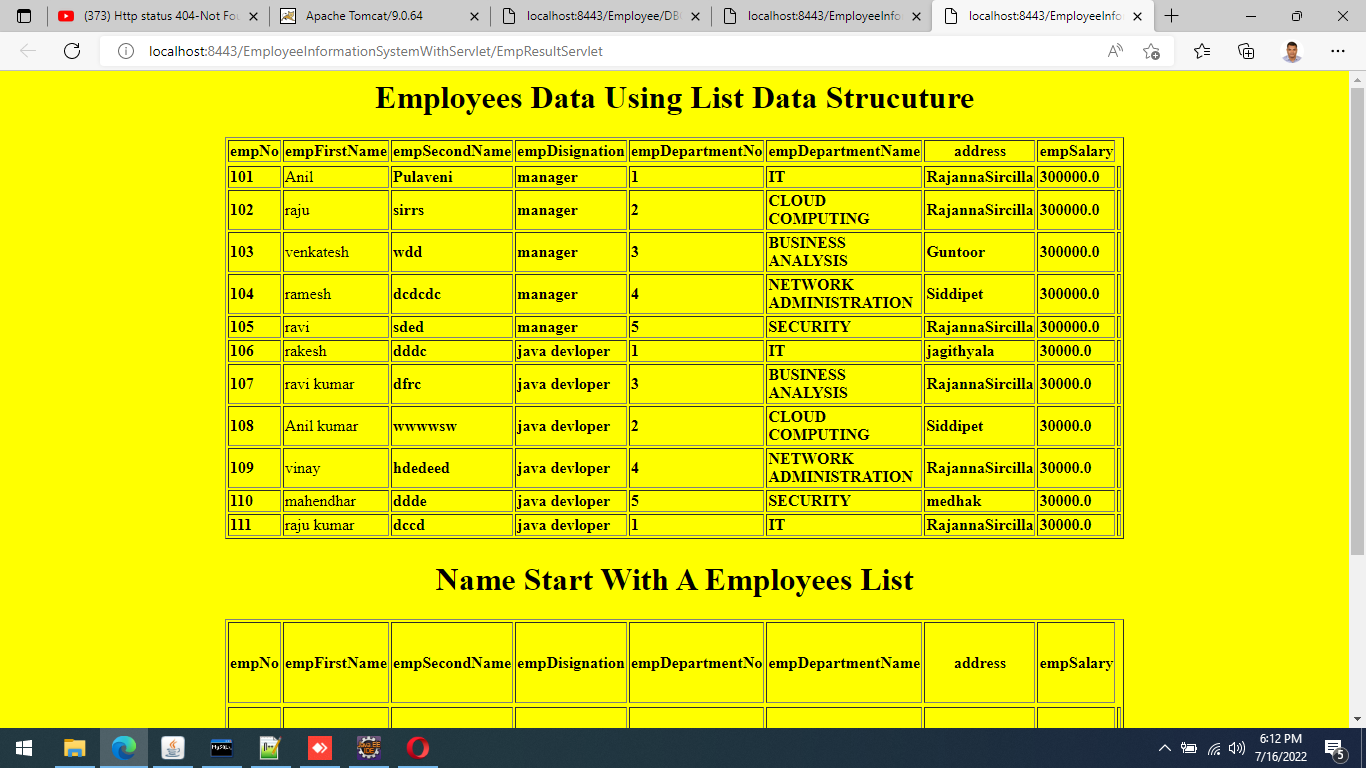Click the volume speaker icon in tray

[1237, 748]
